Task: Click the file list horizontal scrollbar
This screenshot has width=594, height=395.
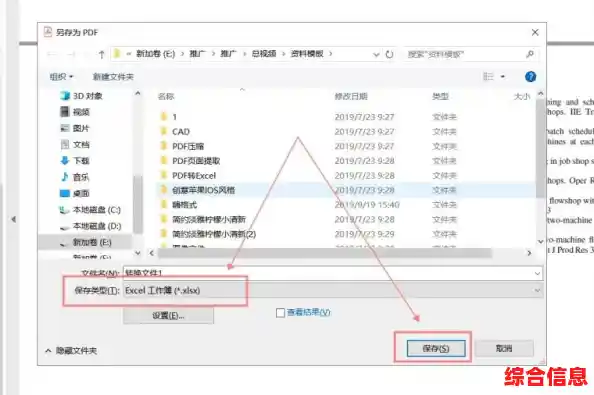Action: pyautogui.click(x=325, y=253)
